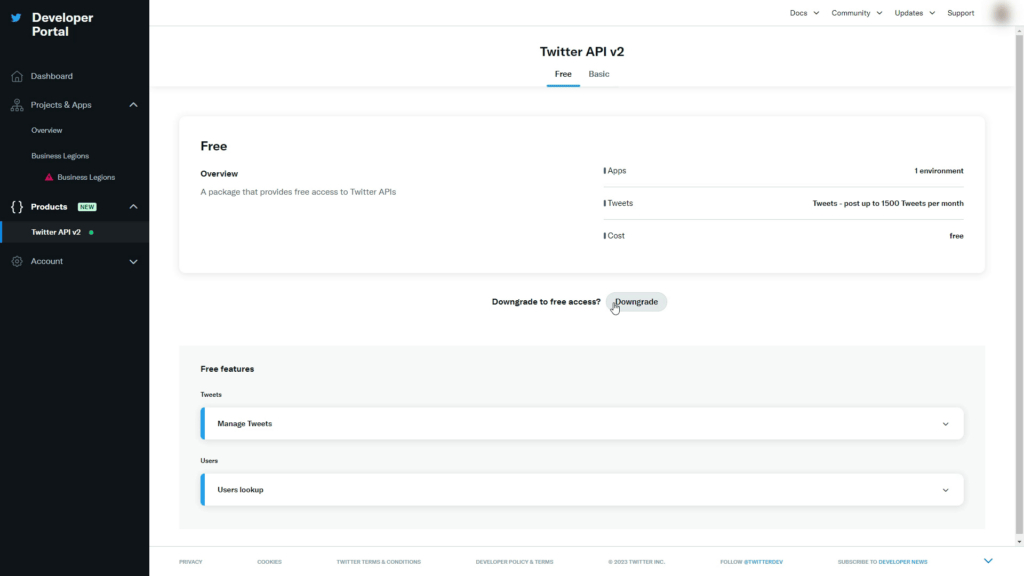The image size is (1024, 576).
Task: Open the Docs dropdown menu
Action: tap(804, 13)
